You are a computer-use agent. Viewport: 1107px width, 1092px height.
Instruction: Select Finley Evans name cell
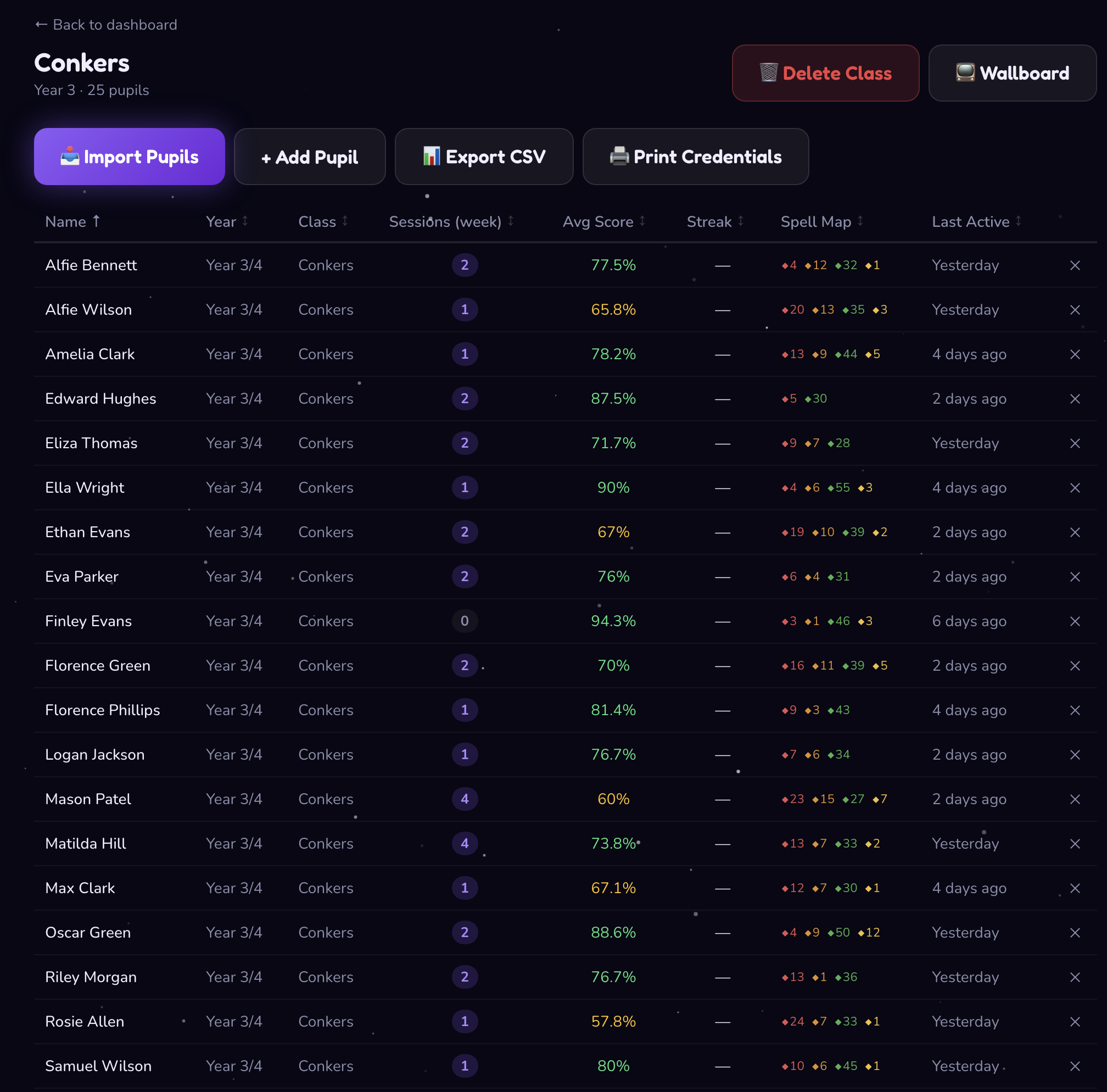pos(88,621)
